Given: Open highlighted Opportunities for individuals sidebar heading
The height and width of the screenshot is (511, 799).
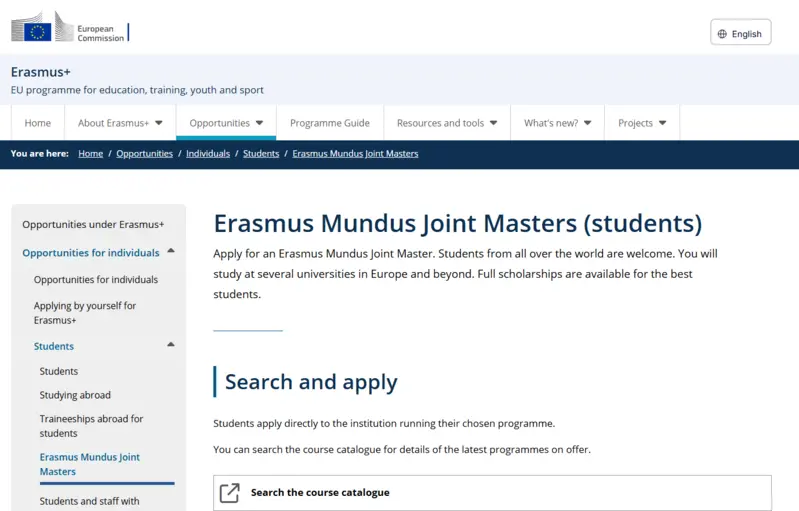Looking at the screenshot, I should pos(91,253).
